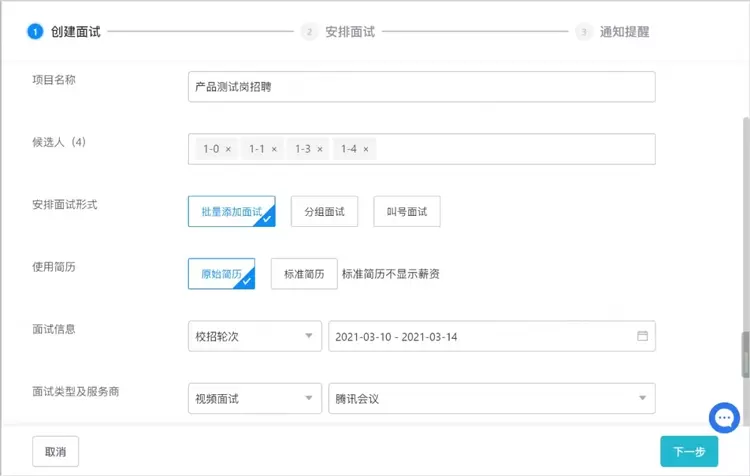750x476 pixels.
Task: Select 批量添加面试 interview format
Action: (x=231, y=211)
